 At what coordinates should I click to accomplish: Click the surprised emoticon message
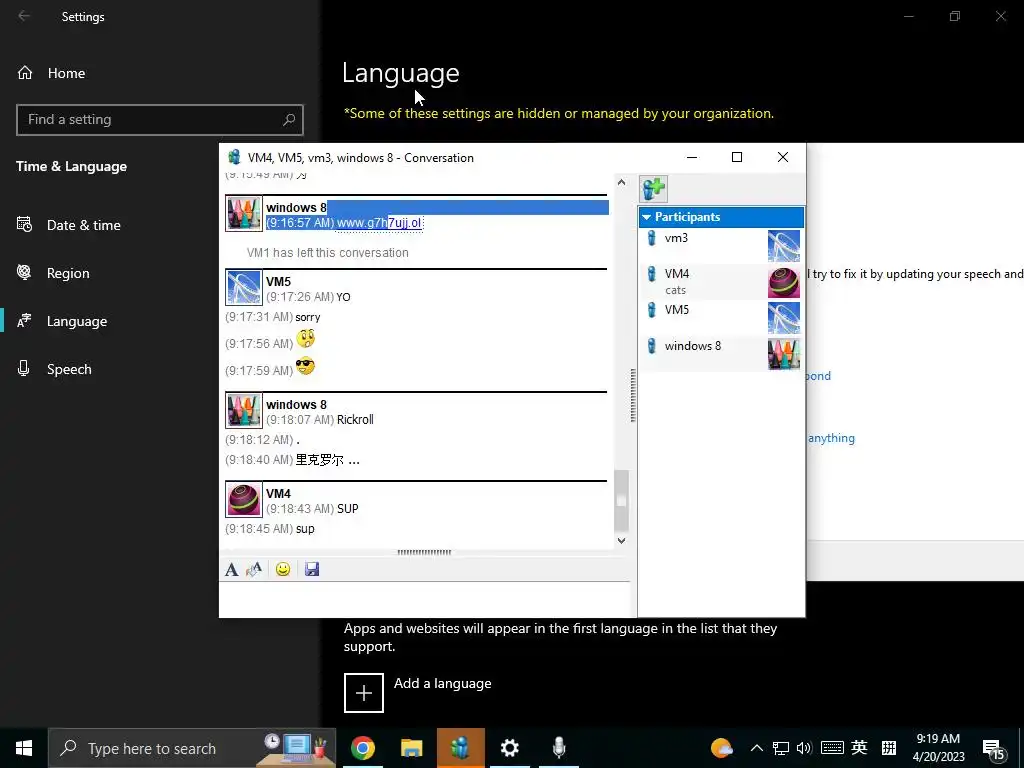tap(305, 338)
